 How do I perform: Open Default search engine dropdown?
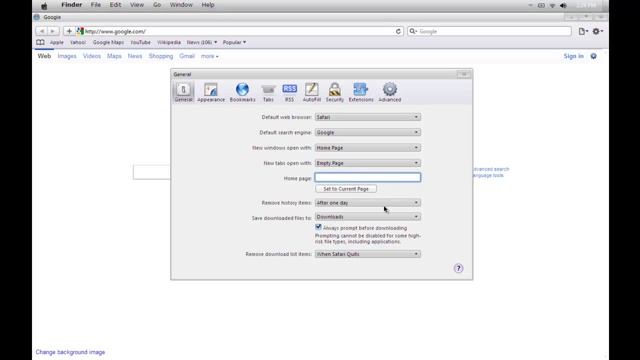(x=367, y=132)
